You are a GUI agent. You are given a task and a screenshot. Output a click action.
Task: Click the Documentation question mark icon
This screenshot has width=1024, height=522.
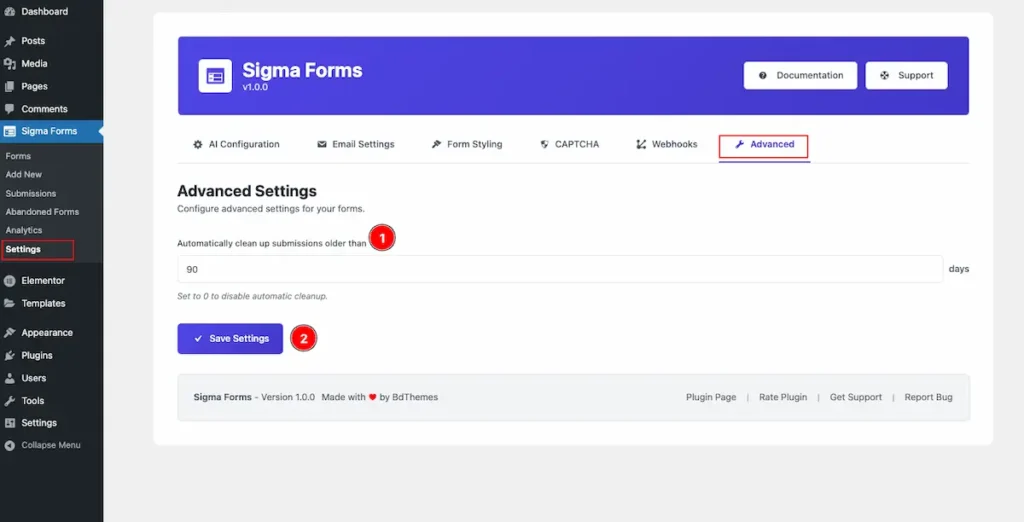coord(762,76)
